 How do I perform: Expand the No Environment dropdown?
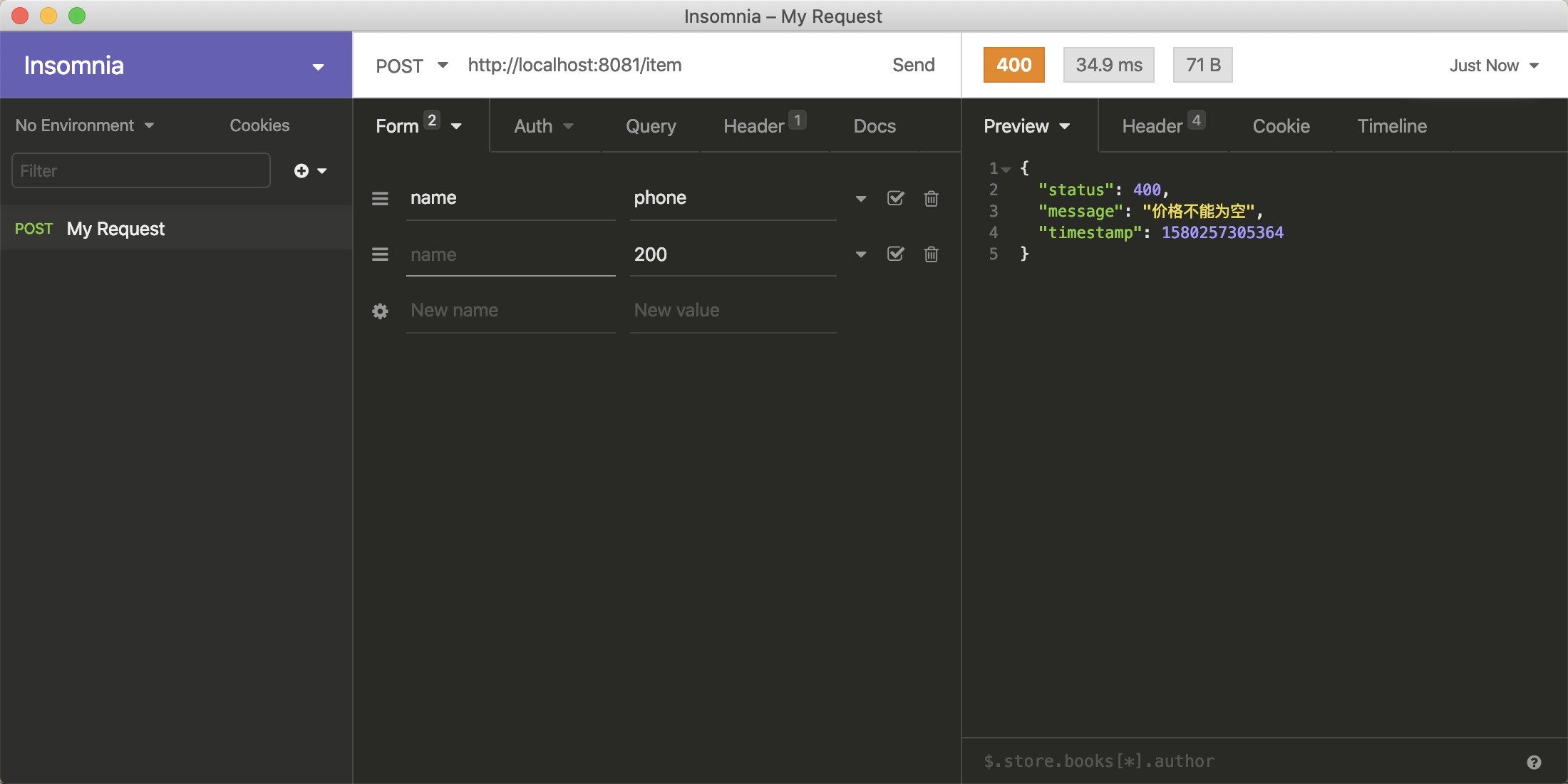click(x=84, y=125)
